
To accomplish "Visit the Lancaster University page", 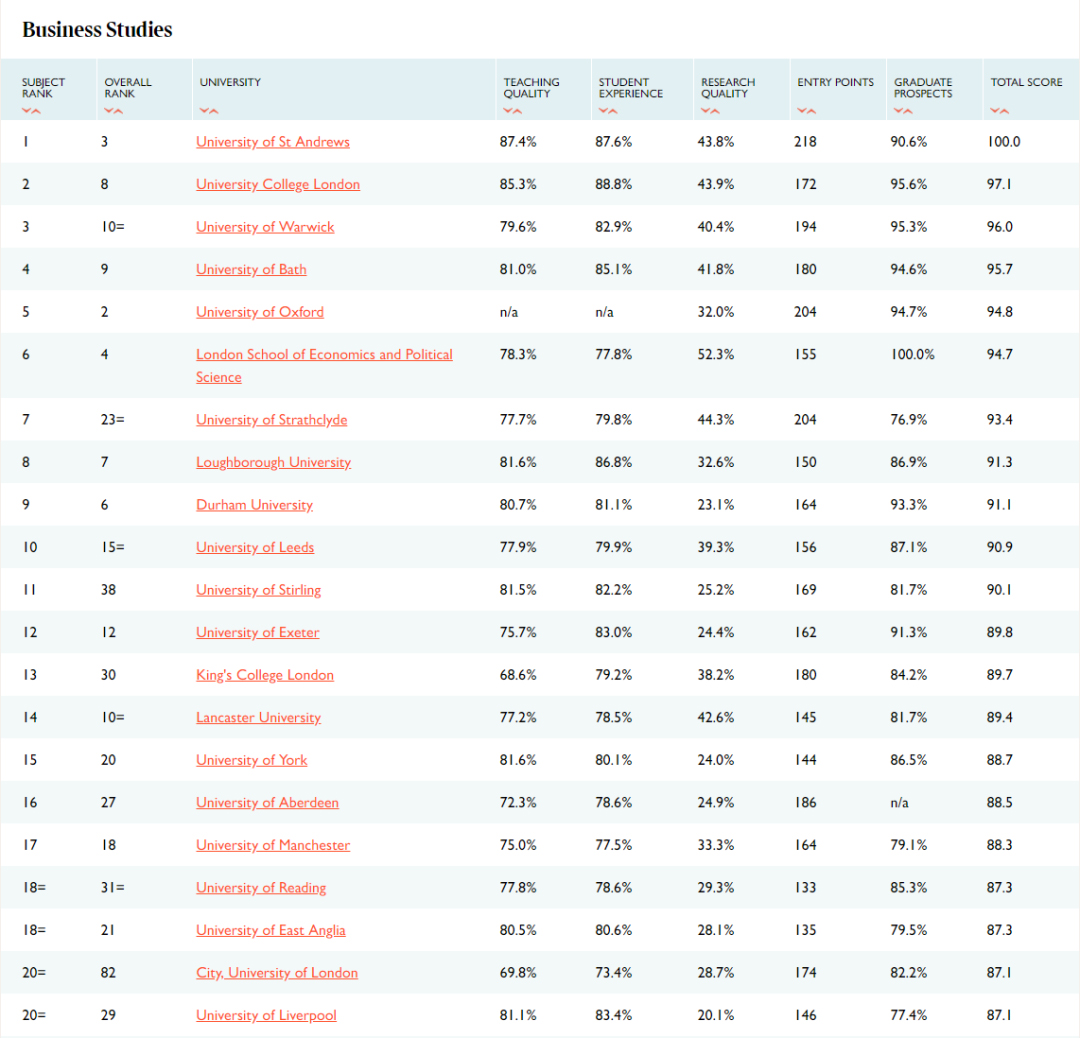I will (258, 718).
